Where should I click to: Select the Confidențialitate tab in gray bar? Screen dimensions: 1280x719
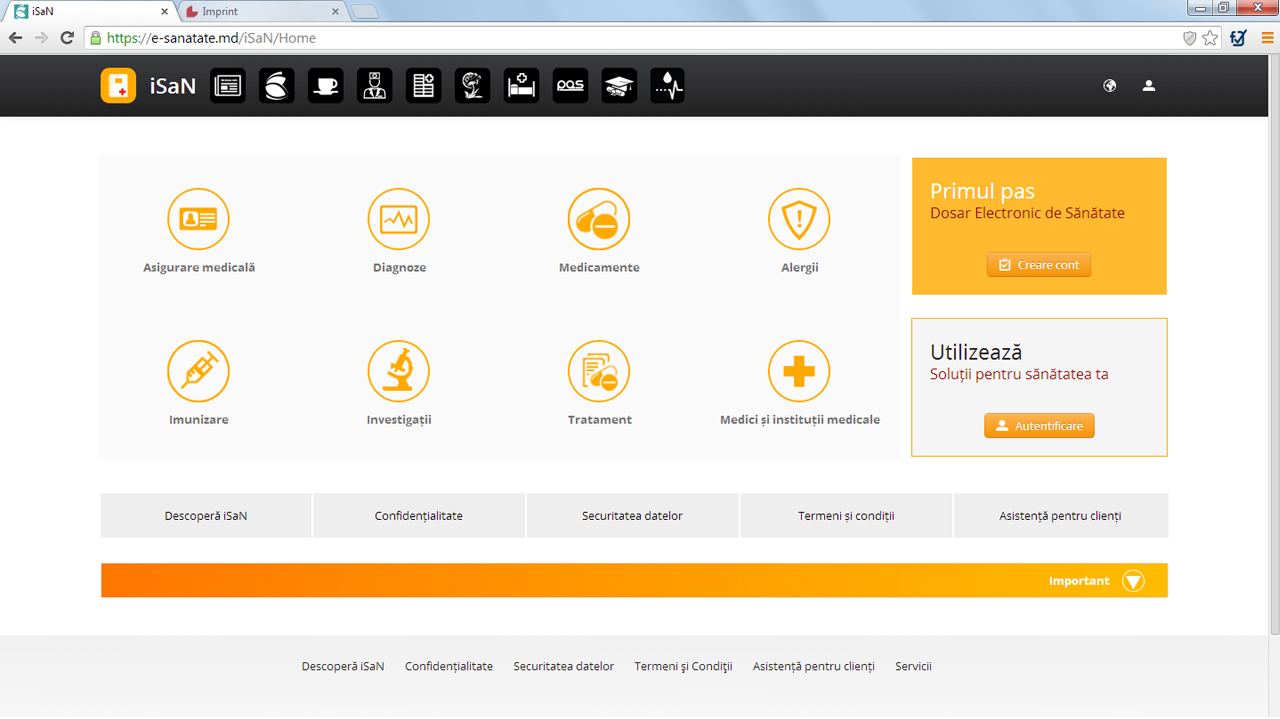pos(419,516)
